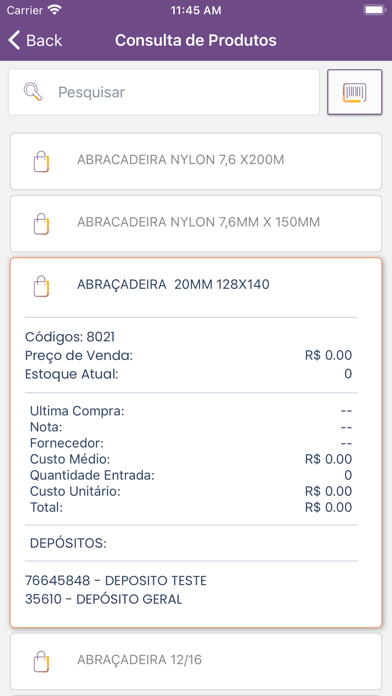Tap the Wi-Fi signal indicator
Screen dimensions: 392x696
coord(55,10)
